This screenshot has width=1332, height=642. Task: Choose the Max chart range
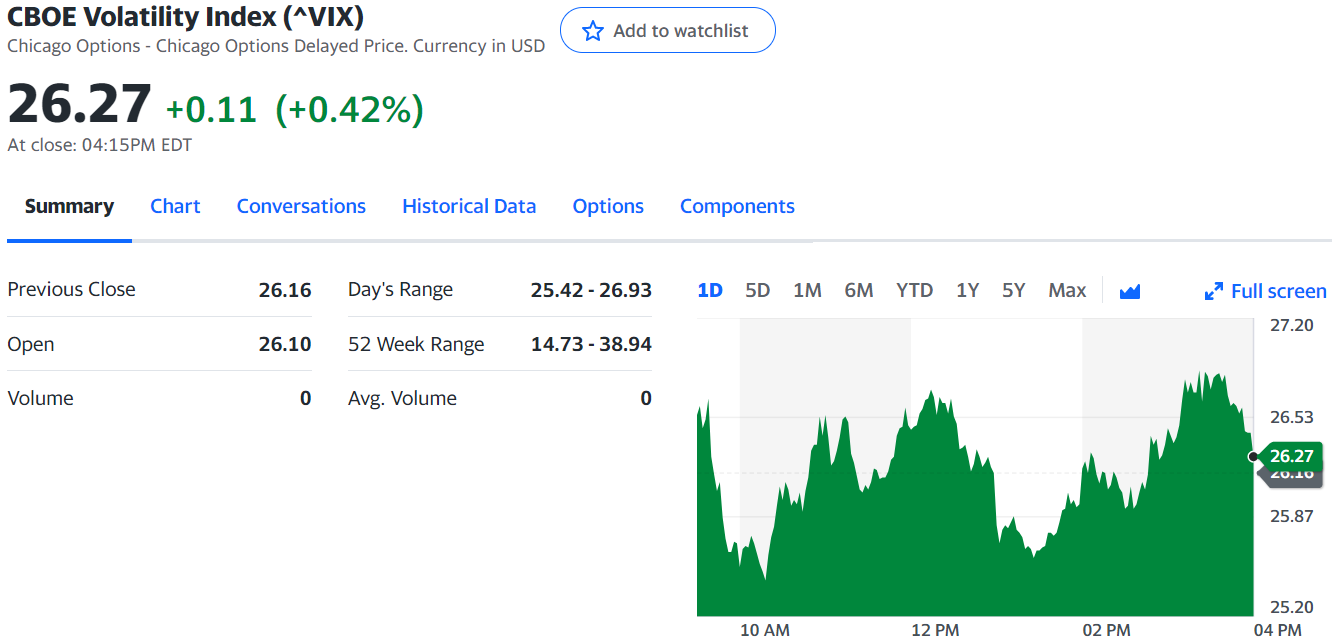1067,290
